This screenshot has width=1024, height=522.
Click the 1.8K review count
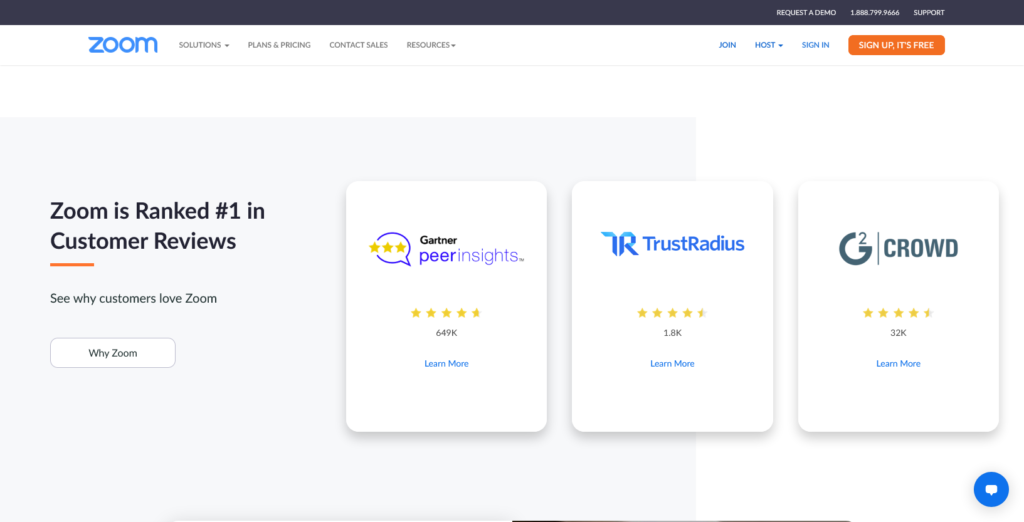click(672, 333)
